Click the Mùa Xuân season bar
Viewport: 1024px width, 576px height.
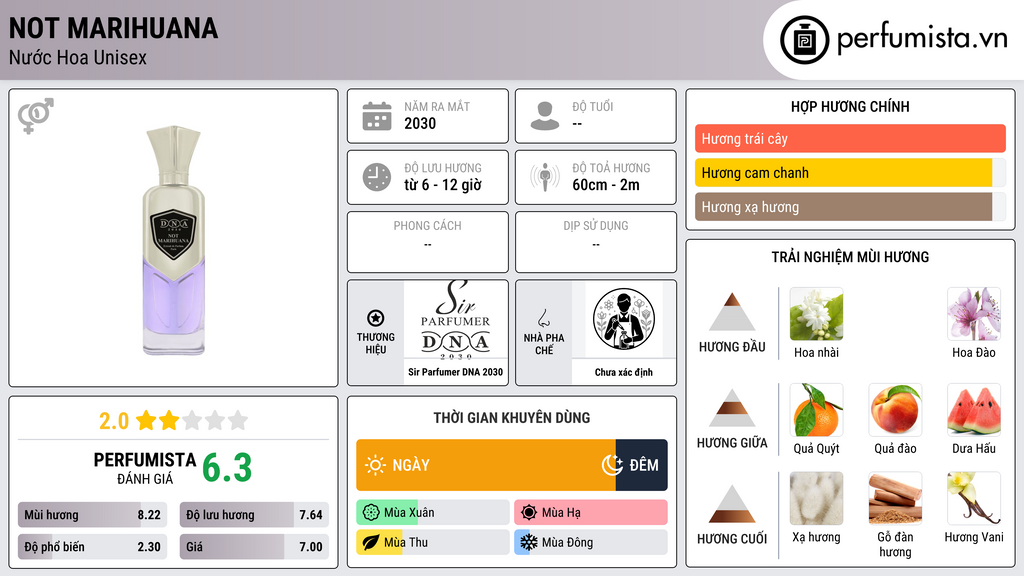(x=433, y=513)
